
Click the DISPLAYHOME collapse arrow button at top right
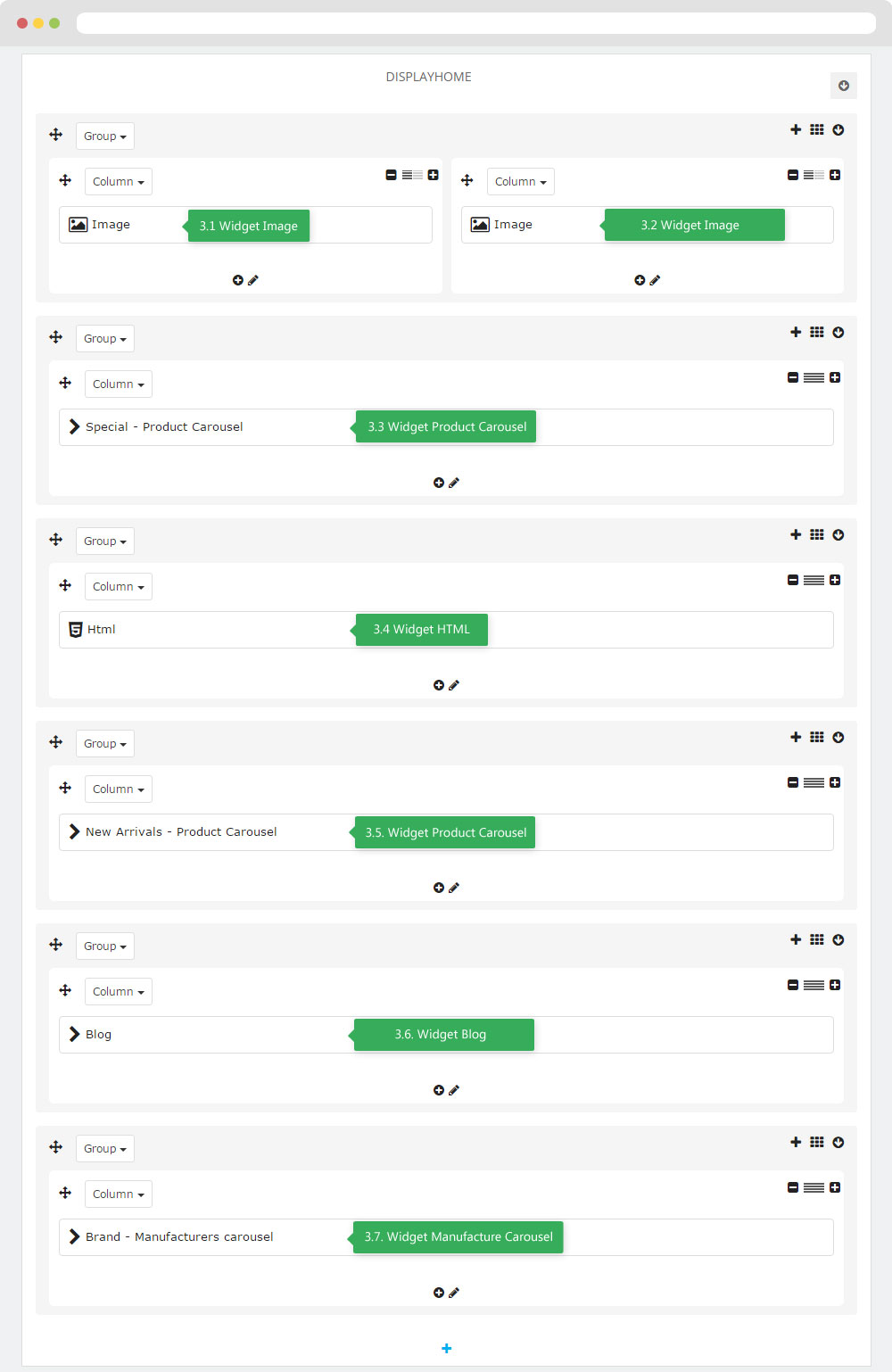coord(844,86)
